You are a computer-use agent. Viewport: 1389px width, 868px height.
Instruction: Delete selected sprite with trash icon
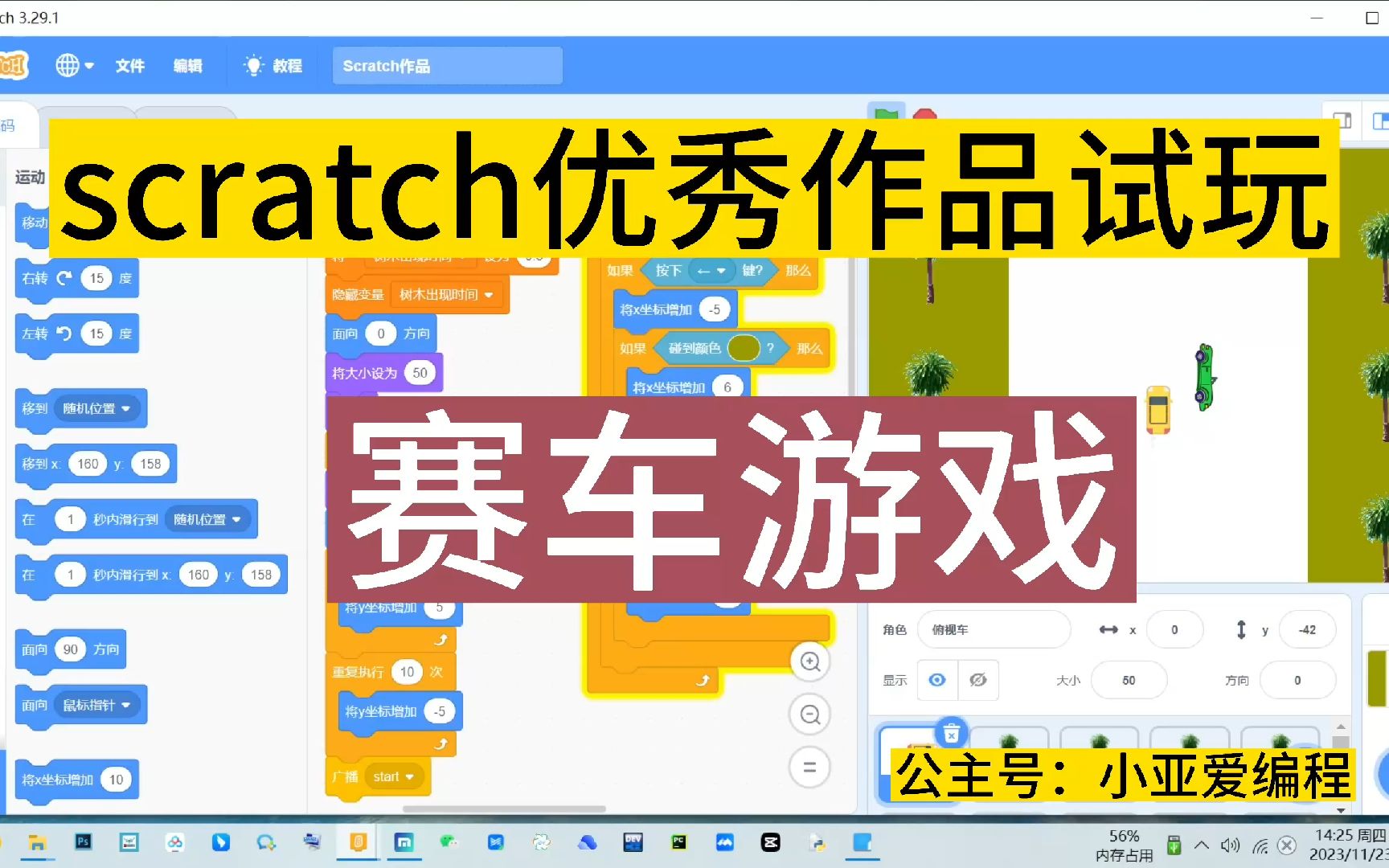pyautogui.click(x=952, y=733)
